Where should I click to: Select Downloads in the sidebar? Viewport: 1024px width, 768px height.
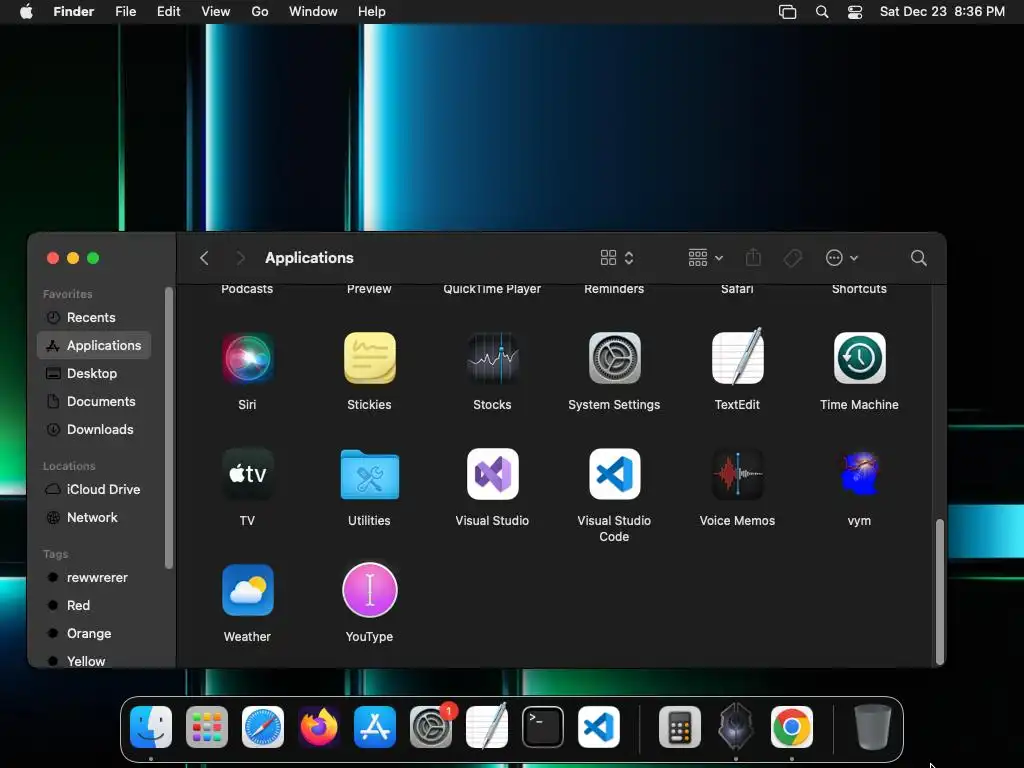94,430
